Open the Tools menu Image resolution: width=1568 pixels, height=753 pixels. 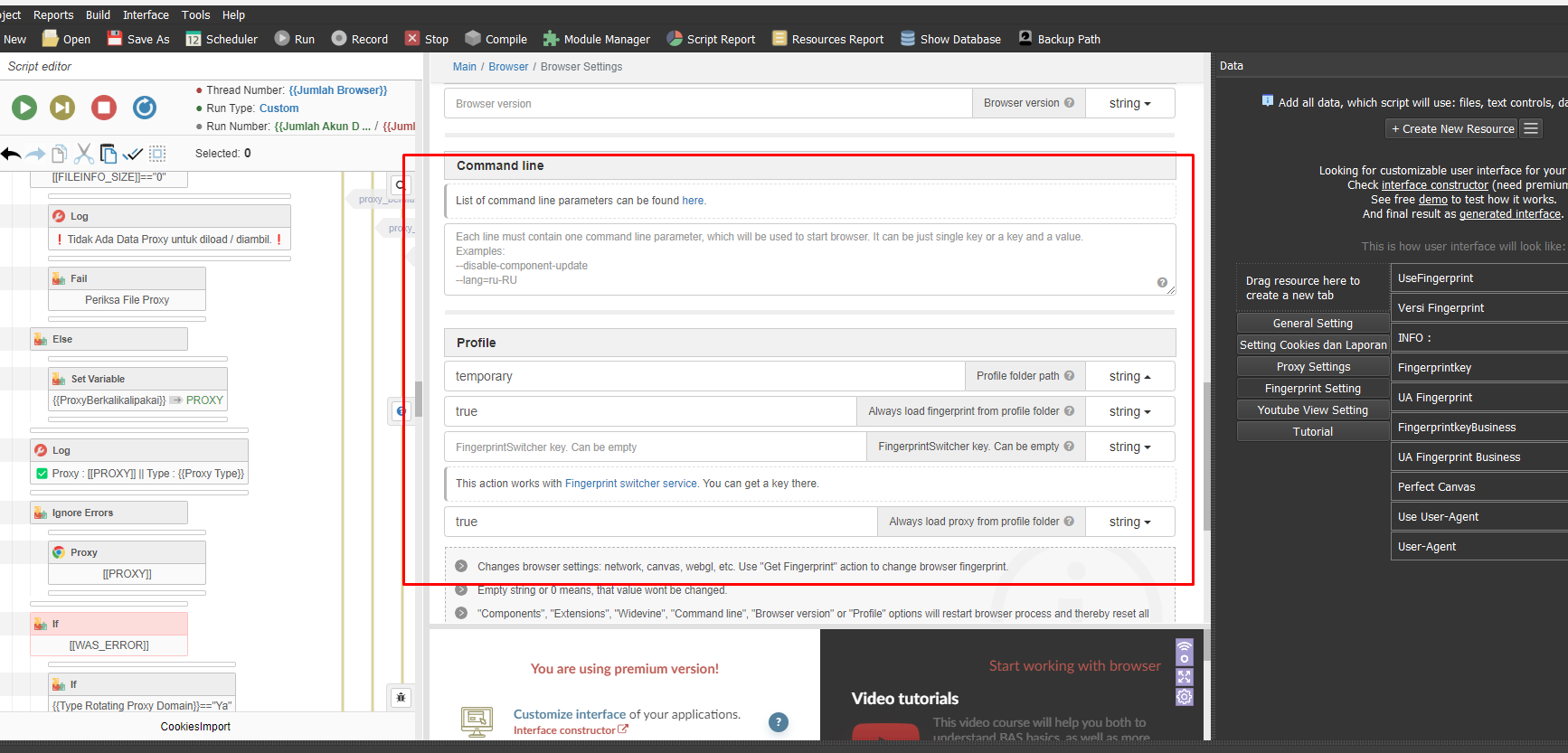(x=195, y=14)
